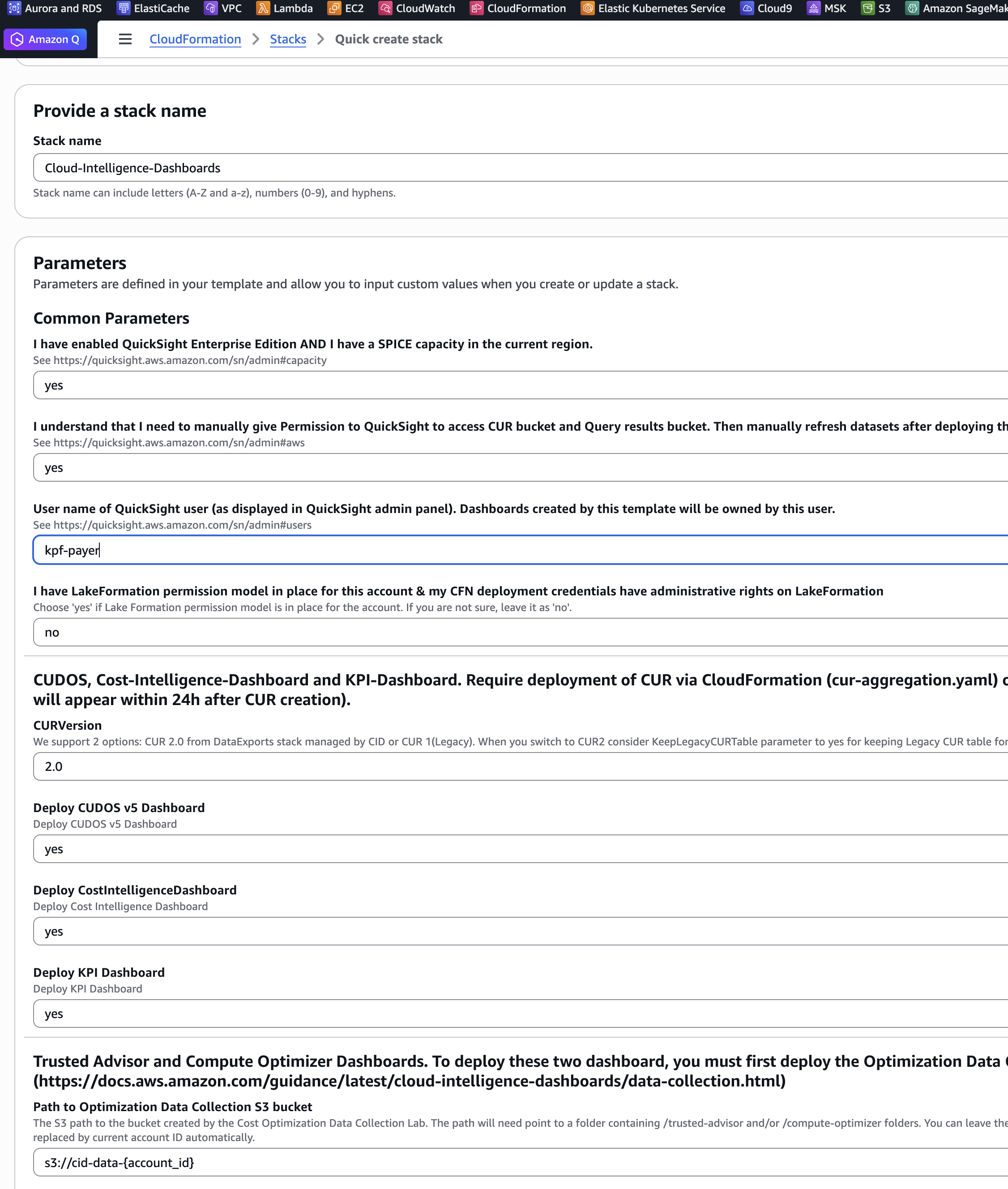Viewport: 1008px width, 1189px height.
Task: Click the EC2 shortcut icon
Action: (x=334, y=8)
